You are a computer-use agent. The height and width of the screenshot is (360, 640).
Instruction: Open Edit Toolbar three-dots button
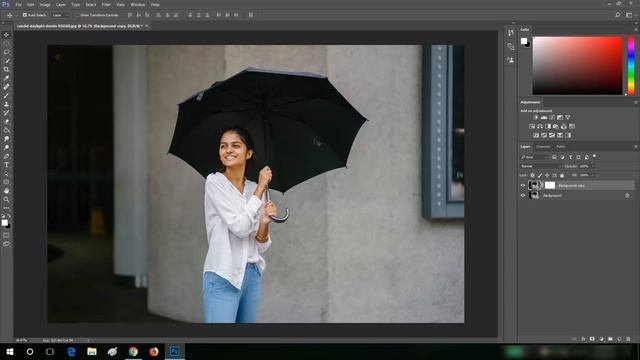(x=6, y=208)
